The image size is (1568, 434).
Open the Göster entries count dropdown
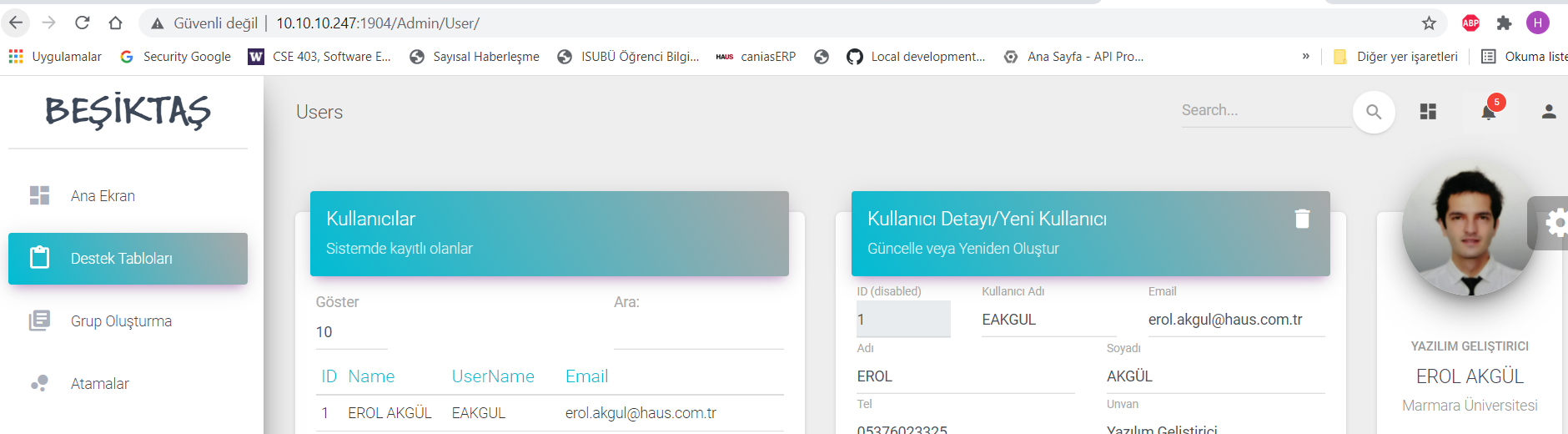tap(350, 332)
